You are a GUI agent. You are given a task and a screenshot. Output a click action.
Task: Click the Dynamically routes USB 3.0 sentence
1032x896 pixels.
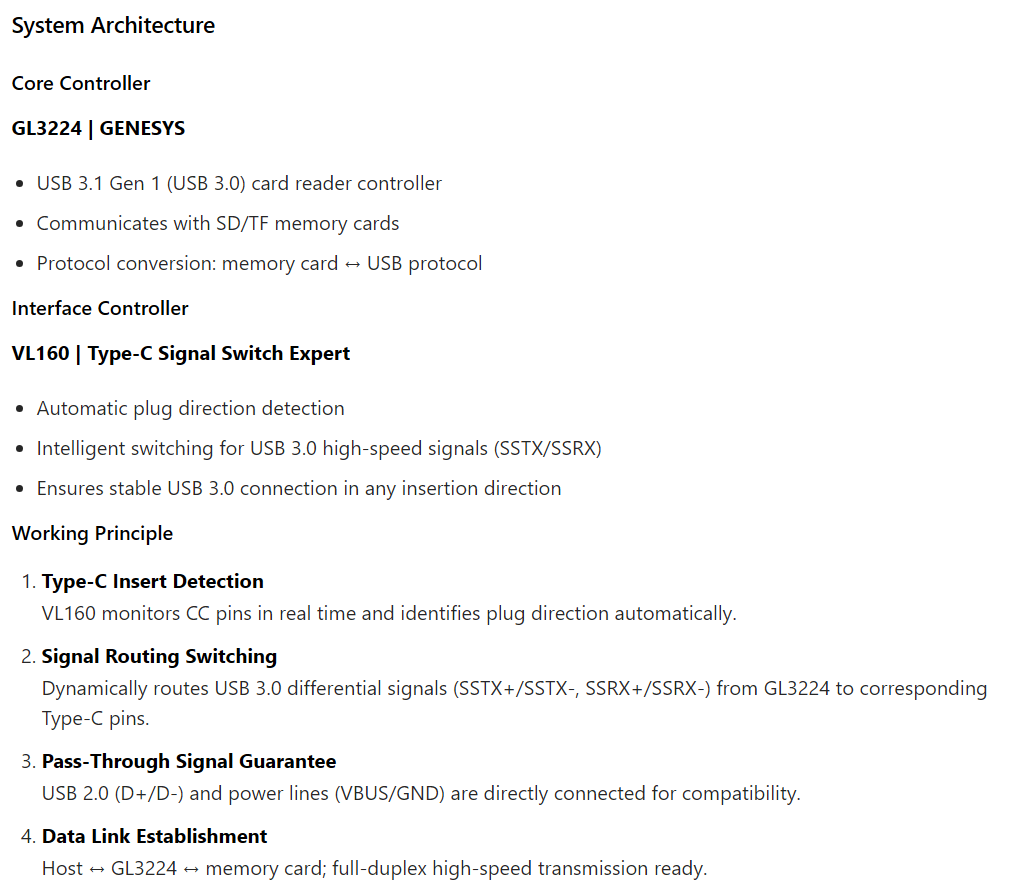514,689
